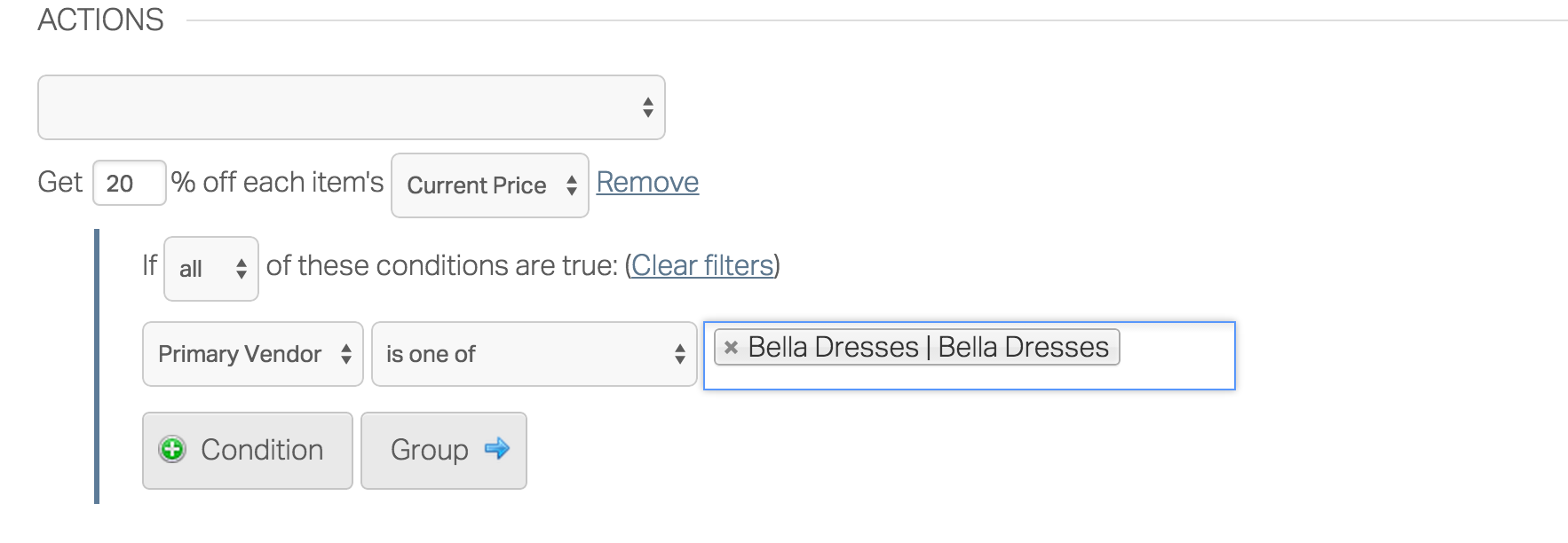Add a new Condition
Image resolution: width=1568 pixels, height=543 pixels.
248,451
